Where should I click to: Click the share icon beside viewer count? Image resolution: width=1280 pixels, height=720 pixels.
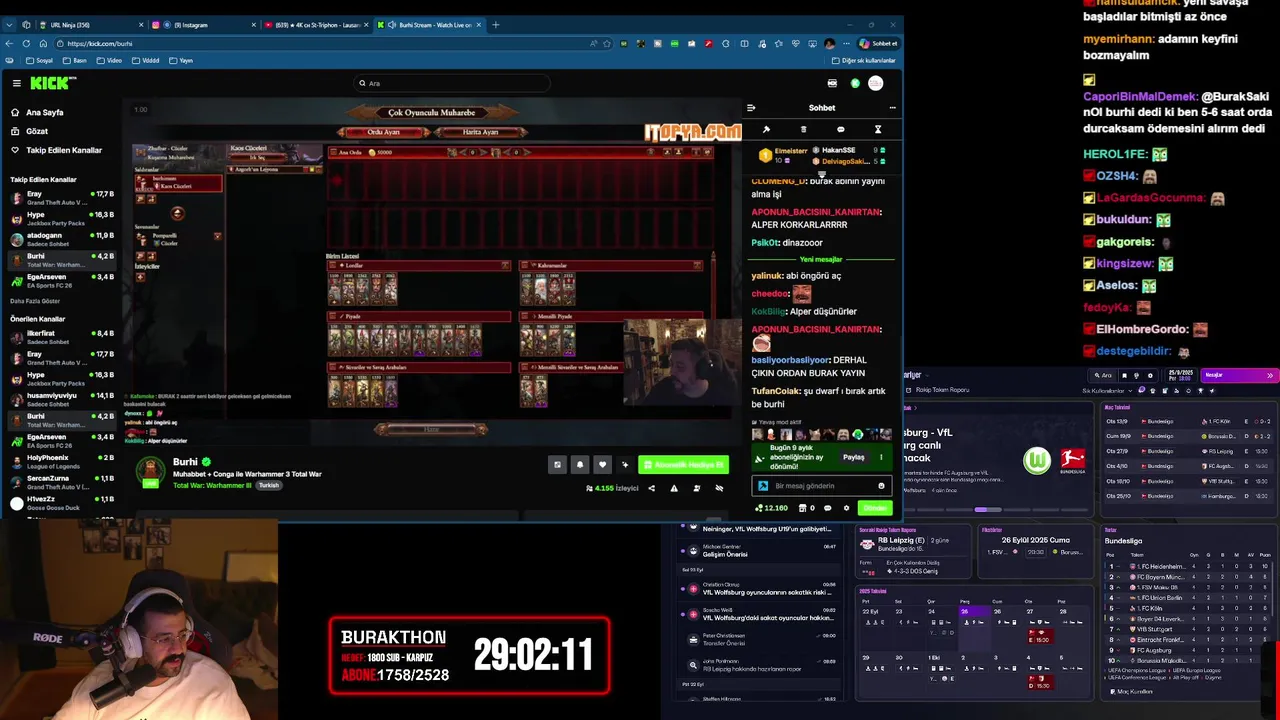tap(651, 488)
